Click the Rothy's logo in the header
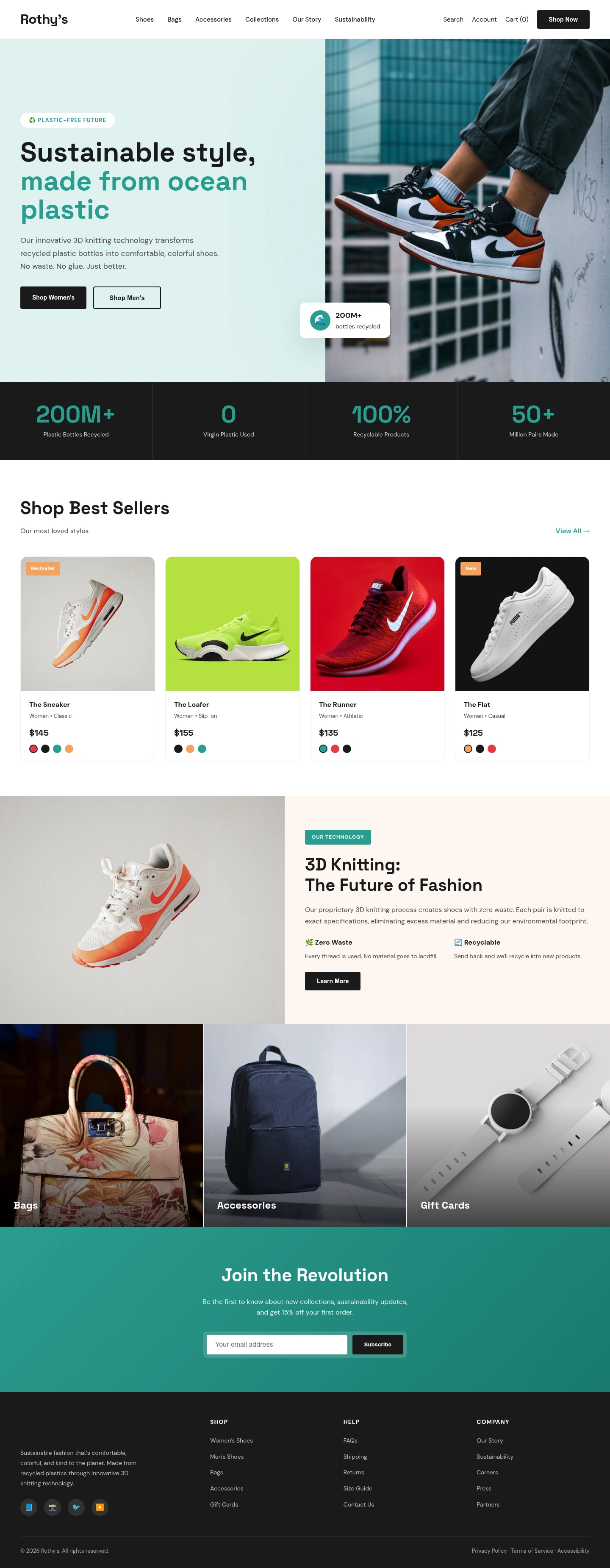Image resolution: width=610 pixels, height=1568 pixels. (x=44, y=19)
